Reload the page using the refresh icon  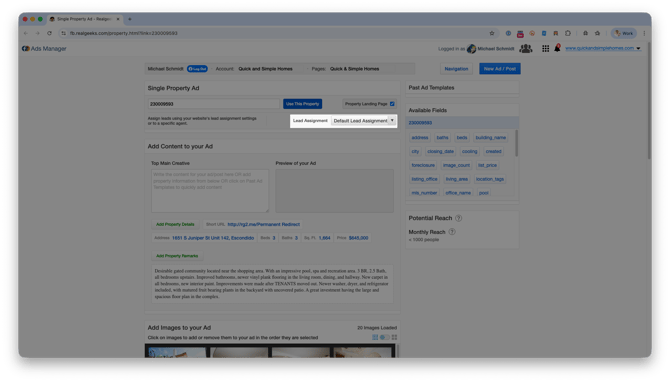click(x=50, y=33)
